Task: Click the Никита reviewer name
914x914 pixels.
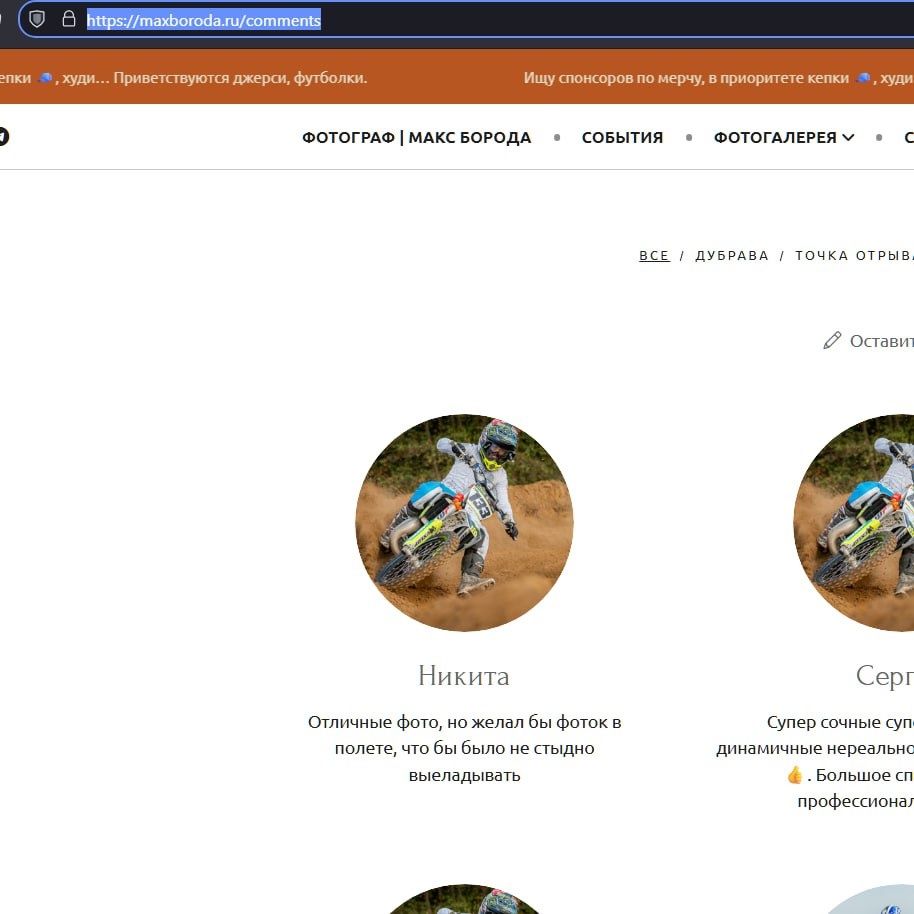Action: pos(464,676)
